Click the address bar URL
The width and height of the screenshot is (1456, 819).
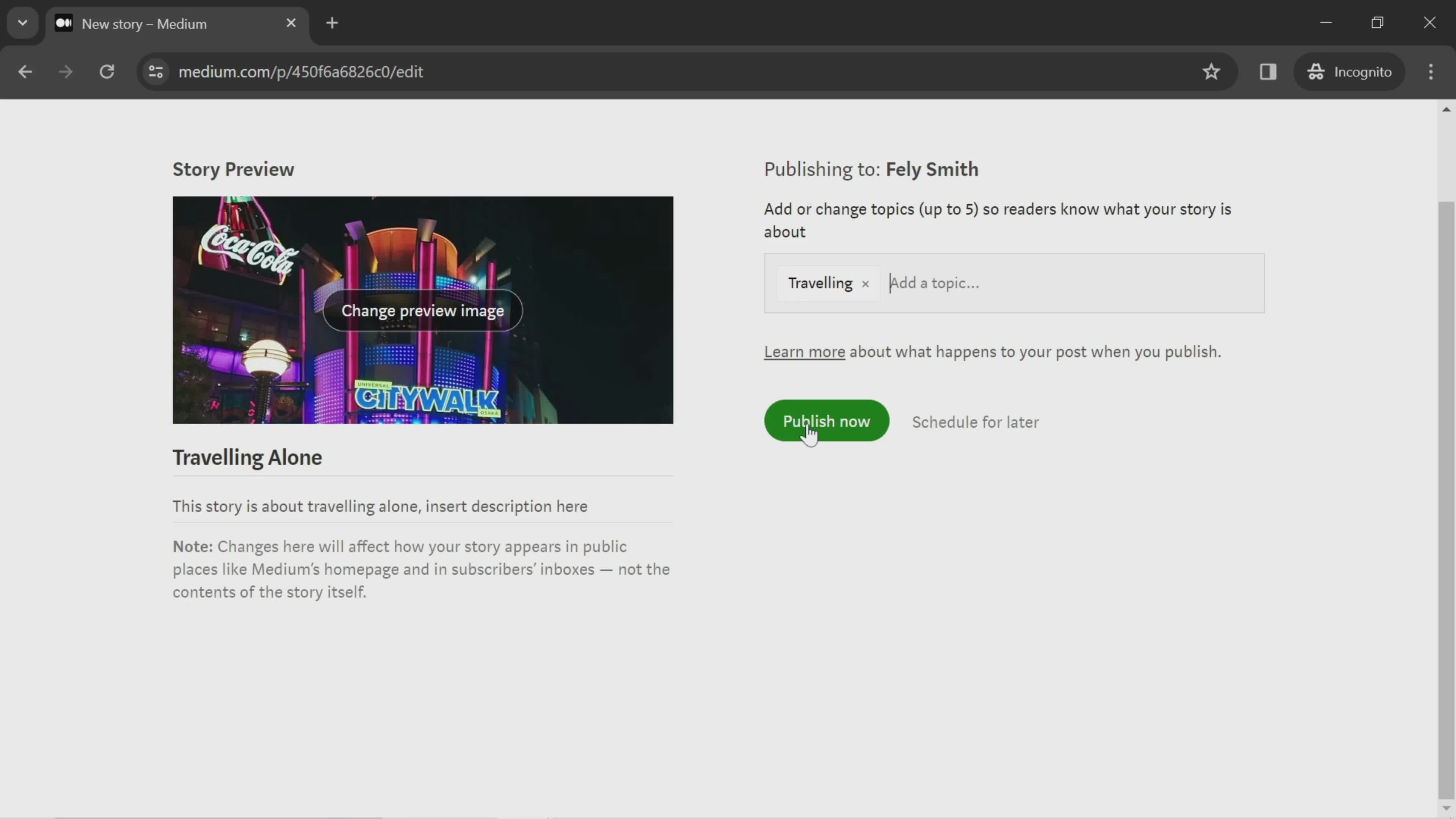point(301,72)
